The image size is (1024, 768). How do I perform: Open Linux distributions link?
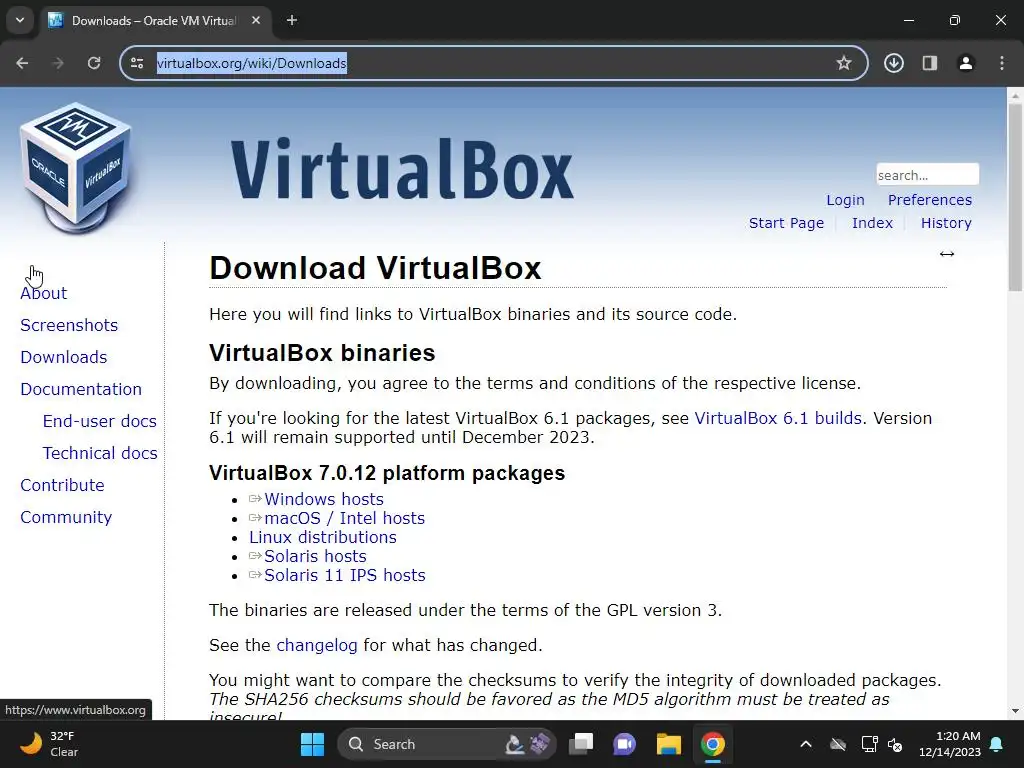coord(323,537)
